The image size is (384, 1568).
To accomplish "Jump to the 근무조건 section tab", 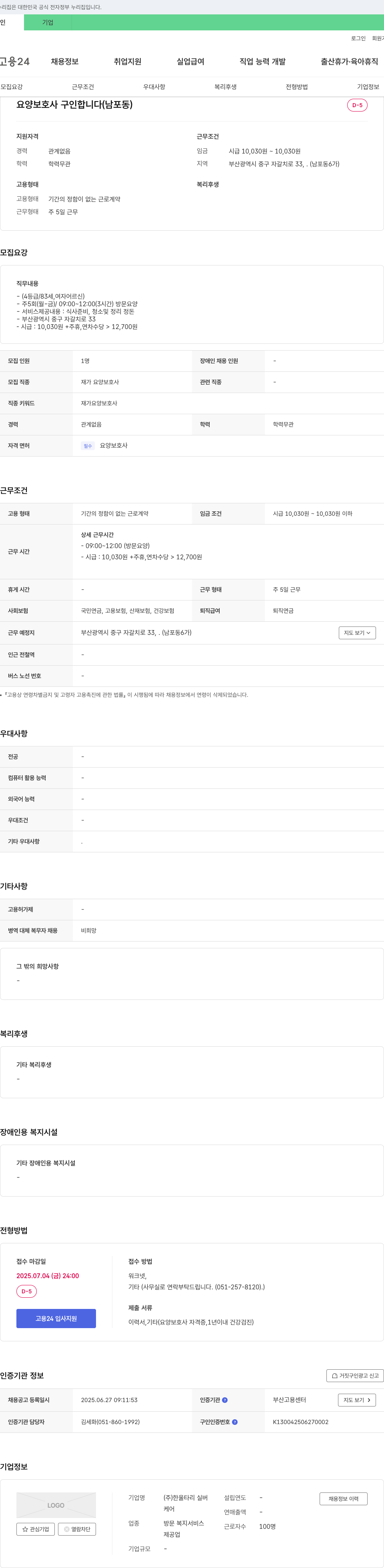I will pos(83,87).
